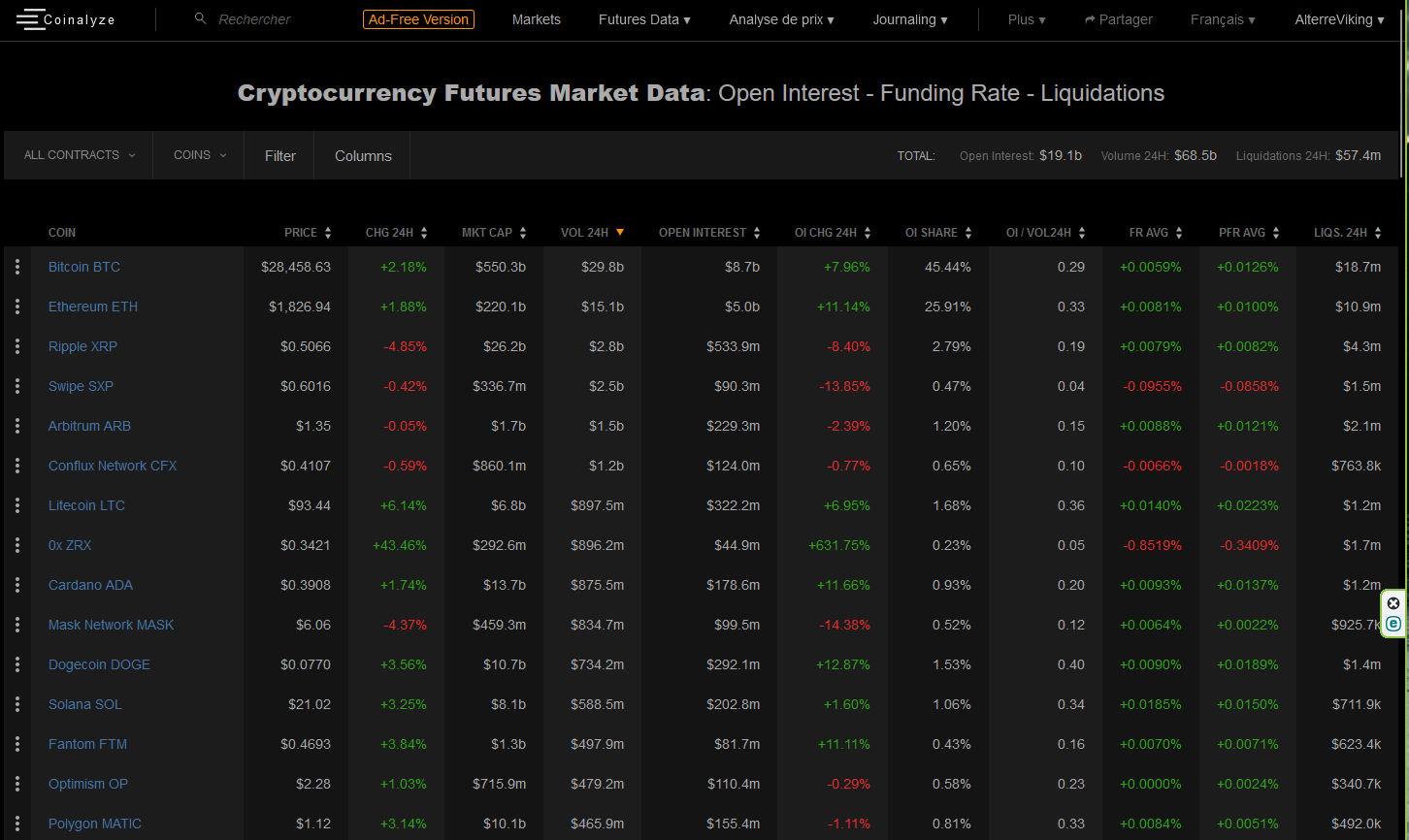Open the three-dot menu for Ripple XRP
Screen dimensions: 1409x840
coord(17,346)
